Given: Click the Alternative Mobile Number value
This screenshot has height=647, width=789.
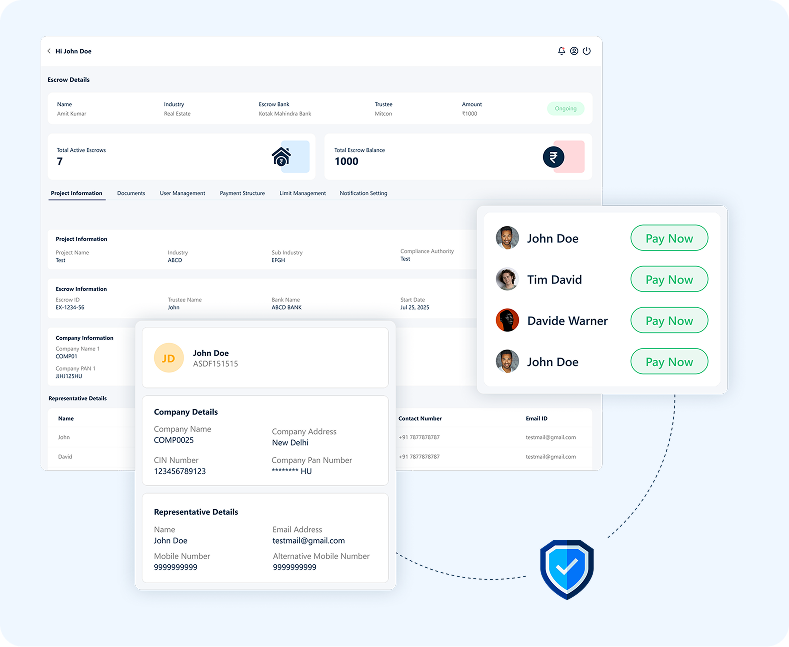Looking at the screenshot, I should click(x=294, y=568).
